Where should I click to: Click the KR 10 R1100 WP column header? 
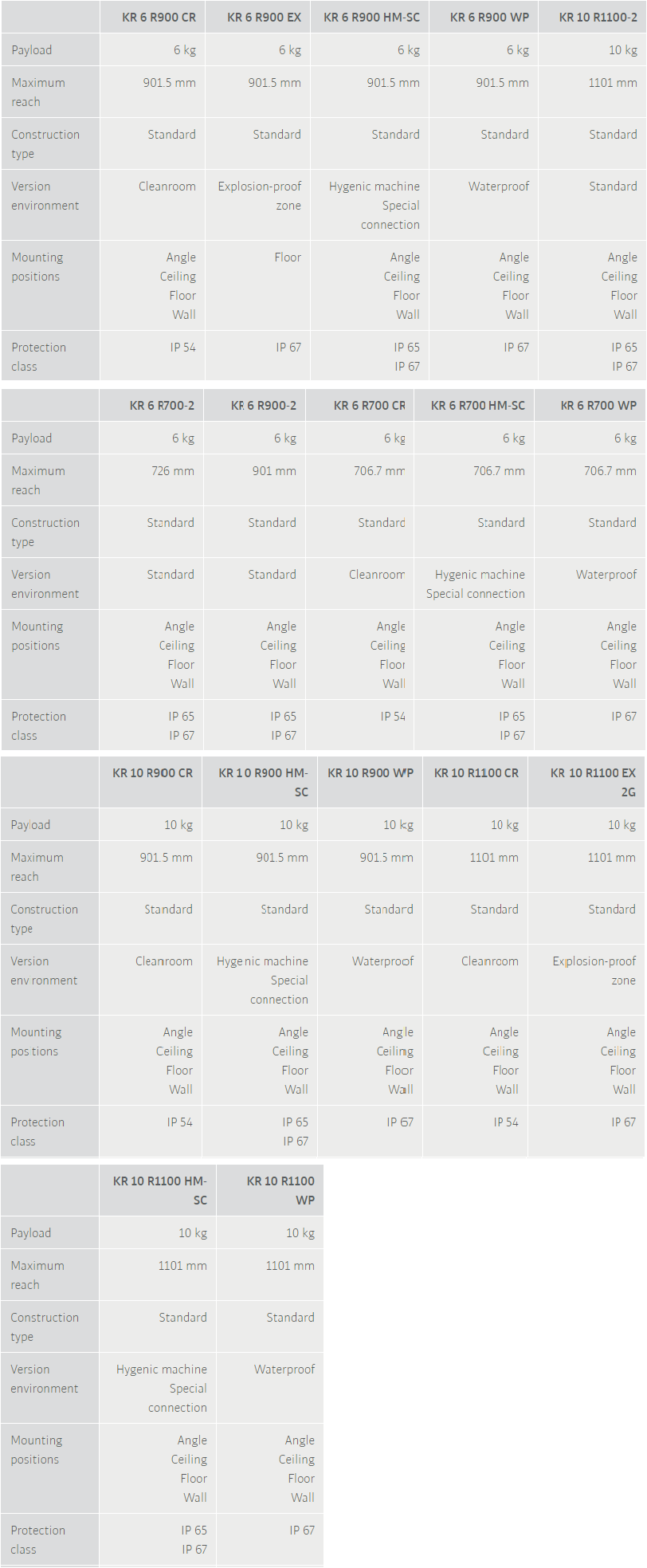[280, 1190]
